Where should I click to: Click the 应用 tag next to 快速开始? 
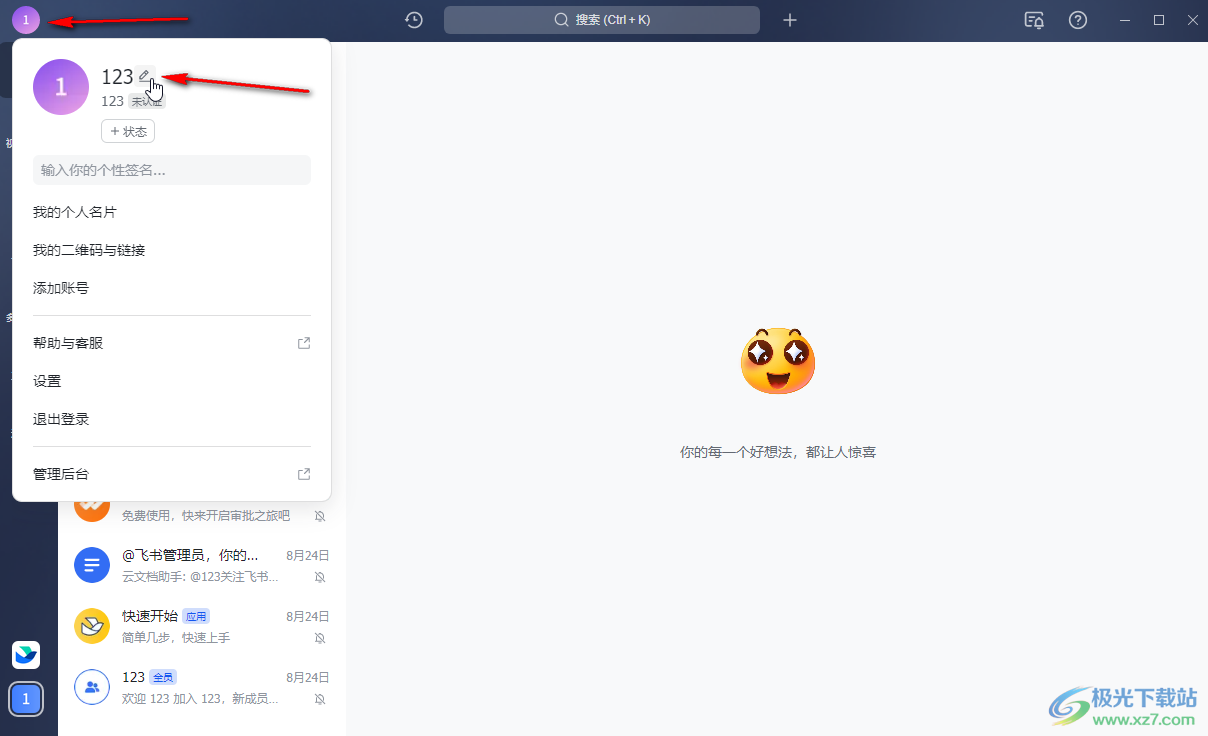196,616
